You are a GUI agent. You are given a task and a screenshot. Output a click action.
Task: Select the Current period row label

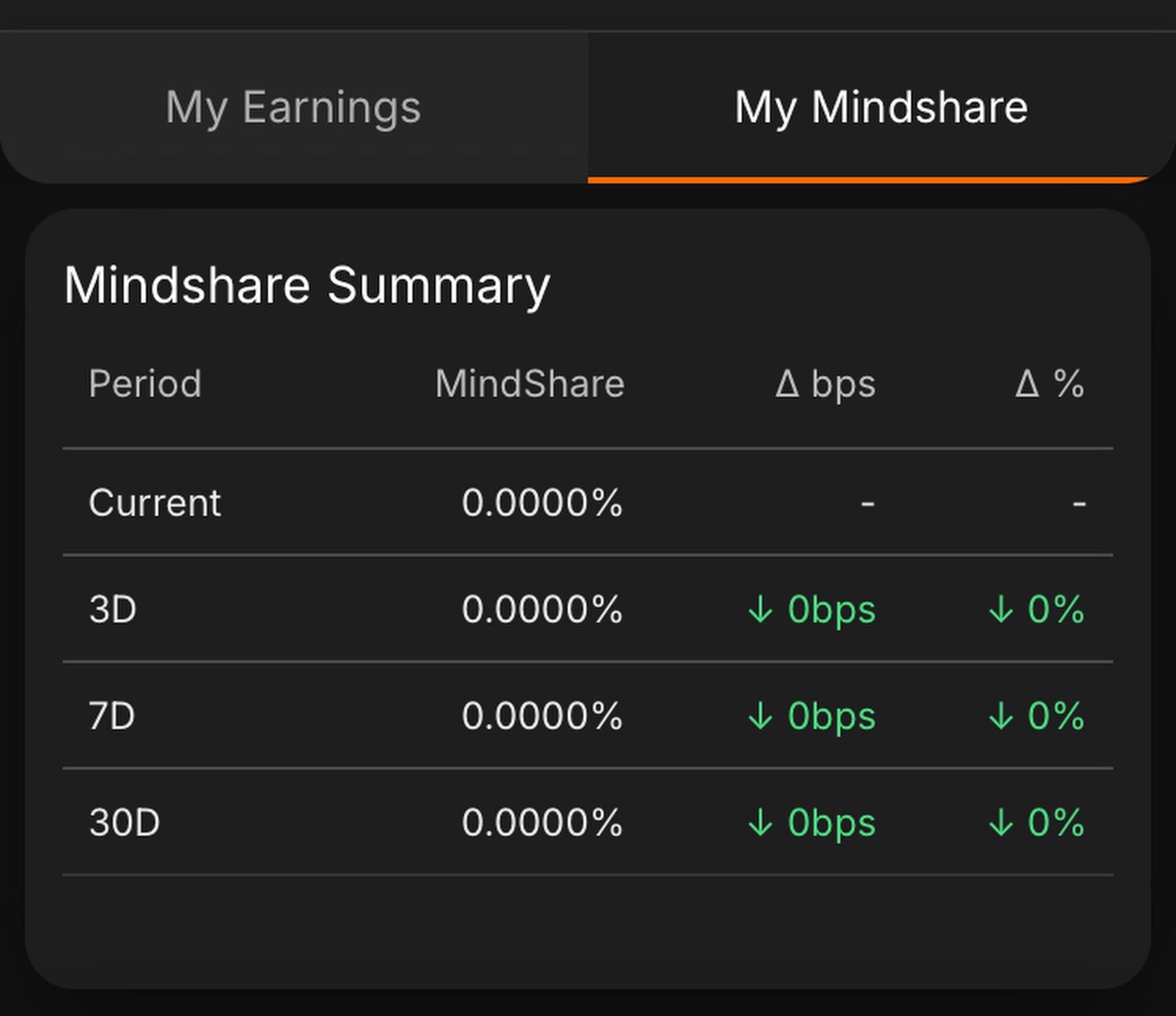[x=155, y=503]
